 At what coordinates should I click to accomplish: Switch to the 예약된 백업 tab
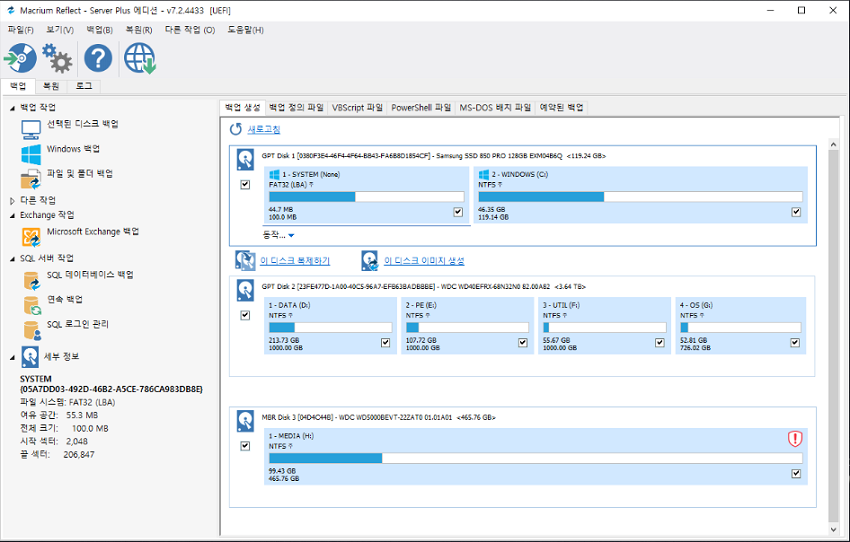tap(561, 107)
